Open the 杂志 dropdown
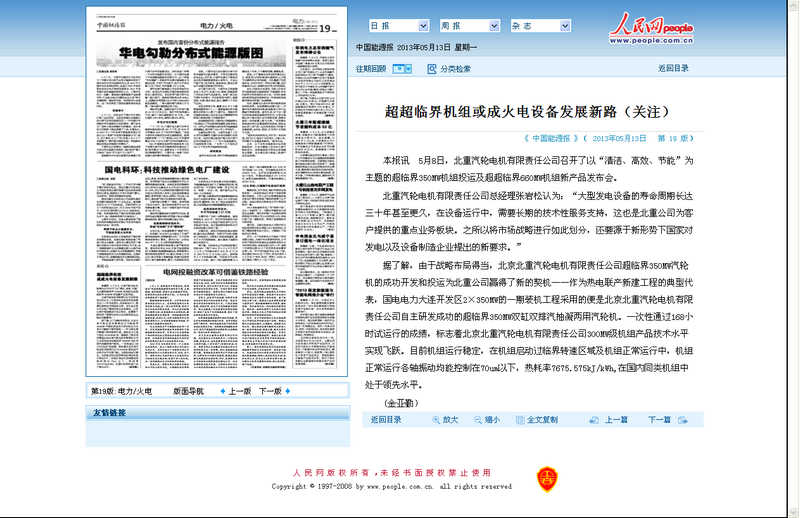This screenshot has height=518, width=800. pyautogui.click(x=540, y=26)
